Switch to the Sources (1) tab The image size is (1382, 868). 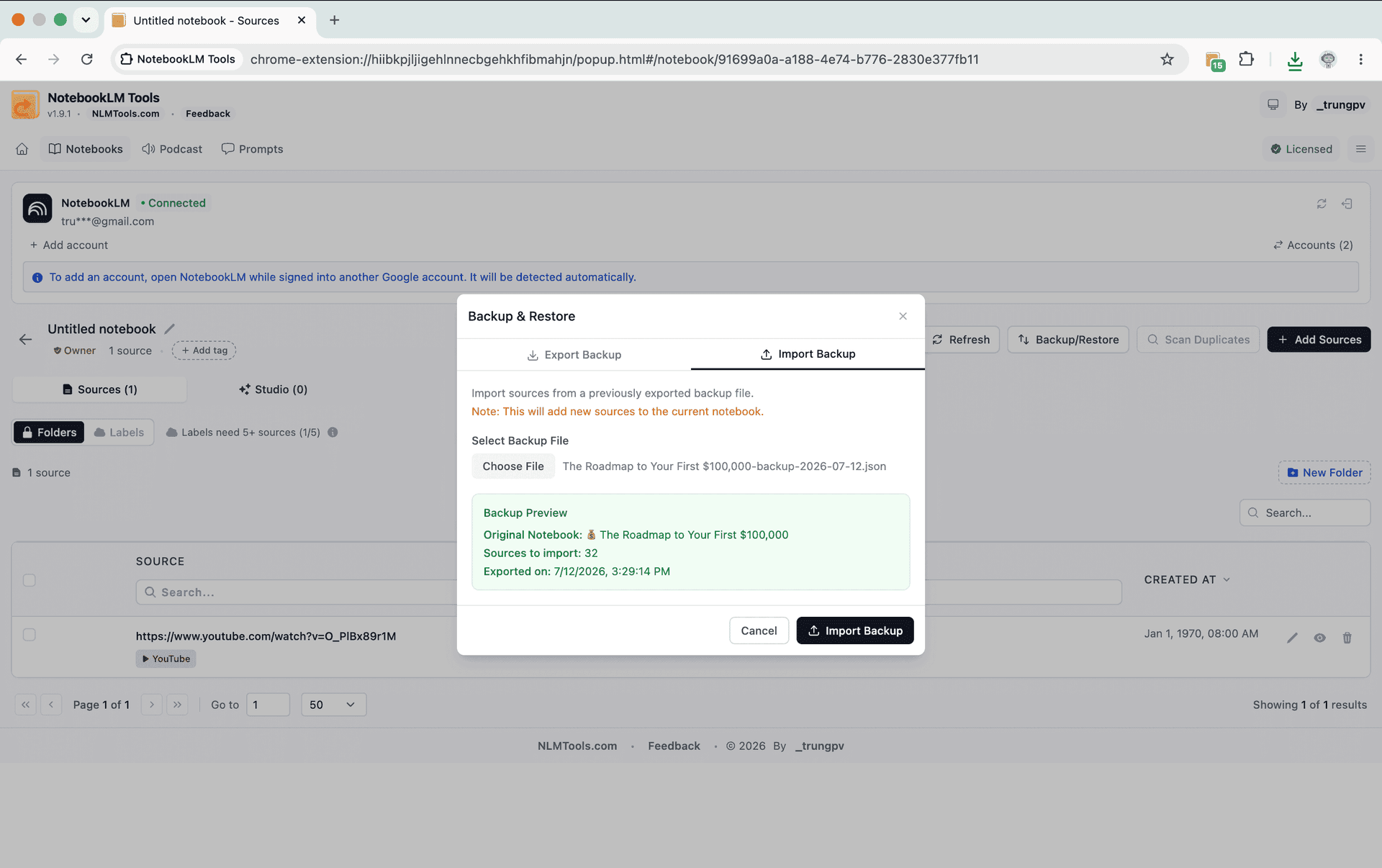pos(99,389)
